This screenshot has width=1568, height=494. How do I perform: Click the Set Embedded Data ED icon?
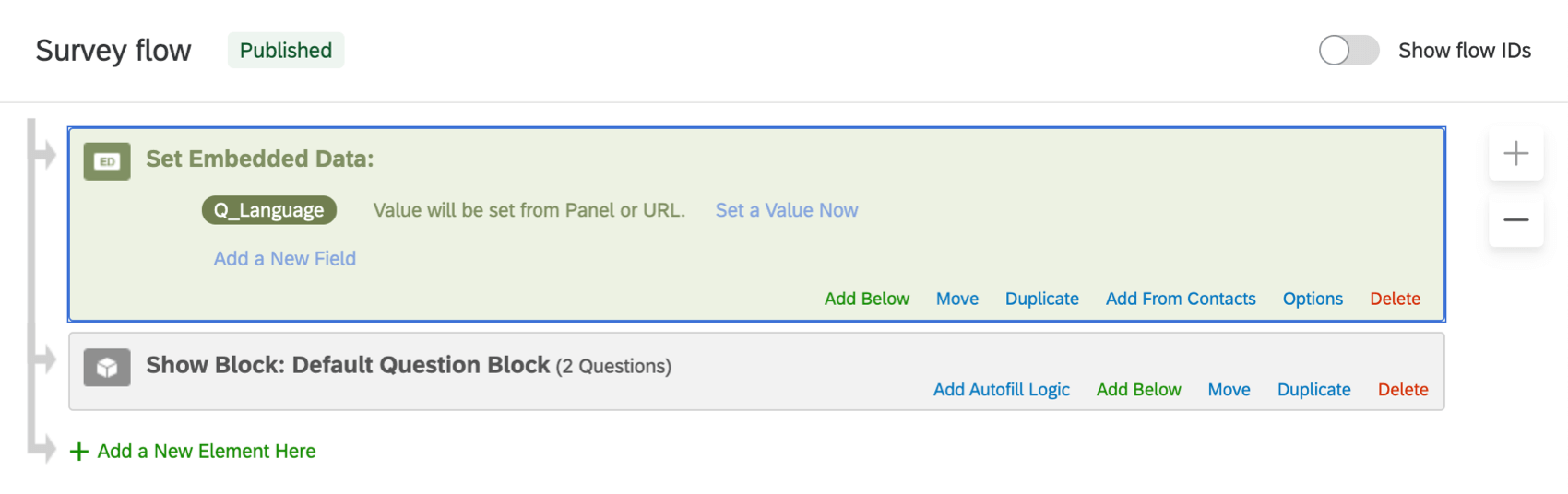(x=107, y=161)
